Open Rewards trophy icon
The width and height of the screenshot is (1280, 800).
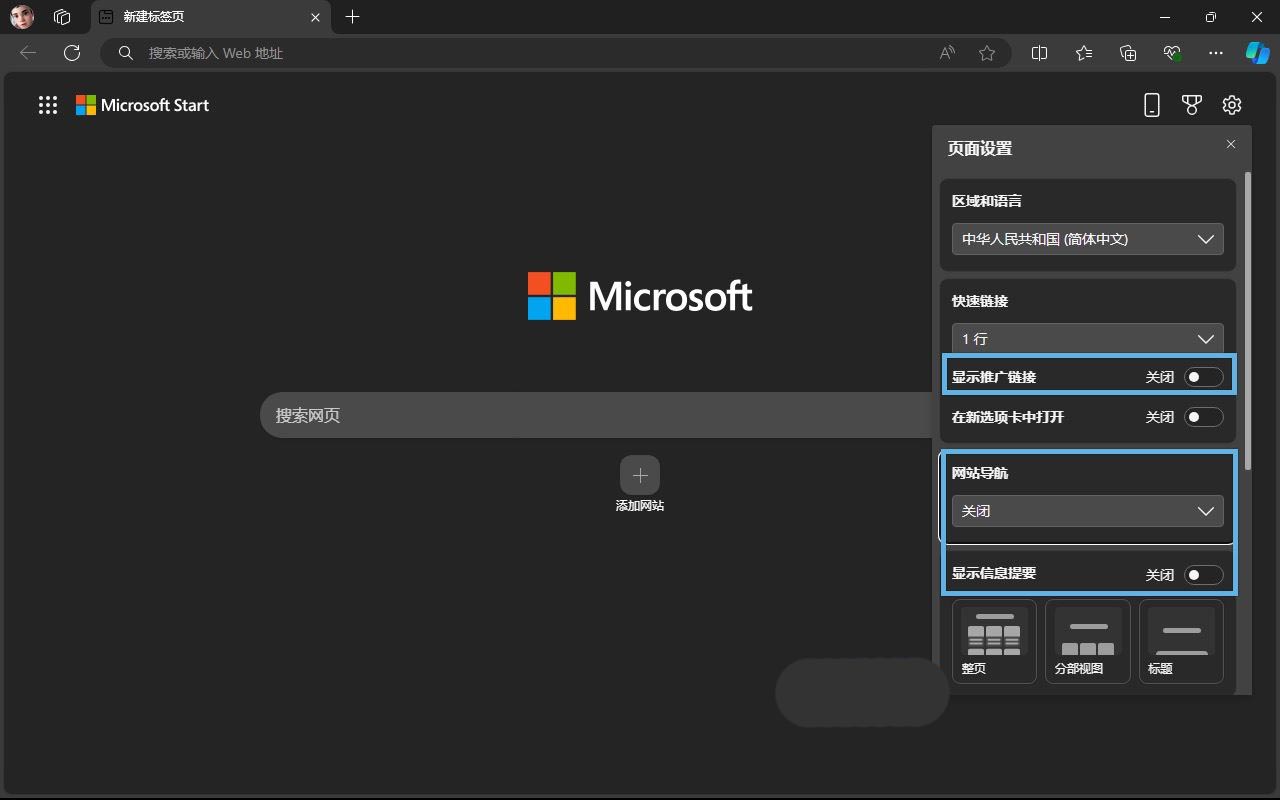click(1191, 105)
